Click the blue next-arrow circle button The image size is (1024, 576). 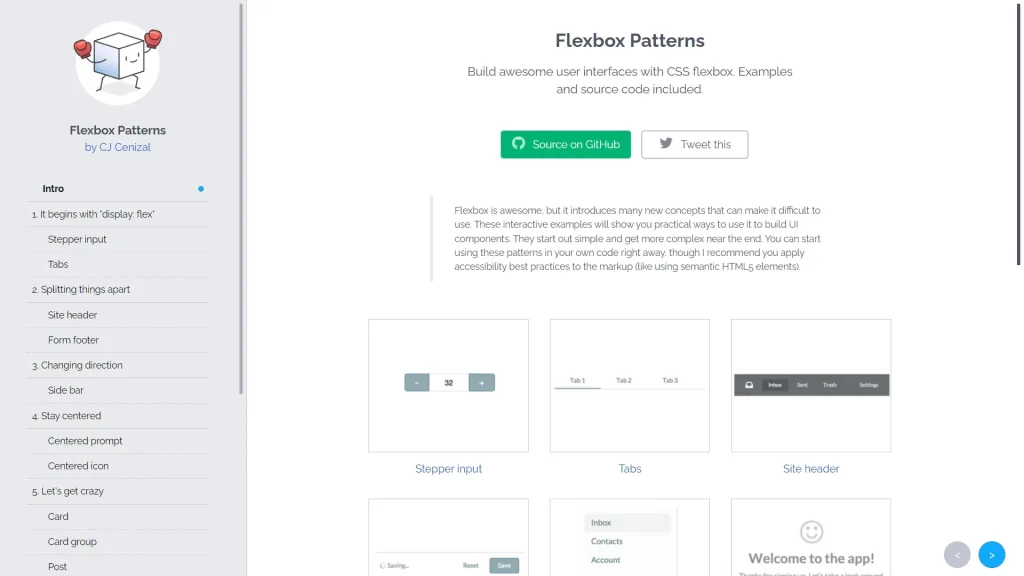click(x=992, y=554)
